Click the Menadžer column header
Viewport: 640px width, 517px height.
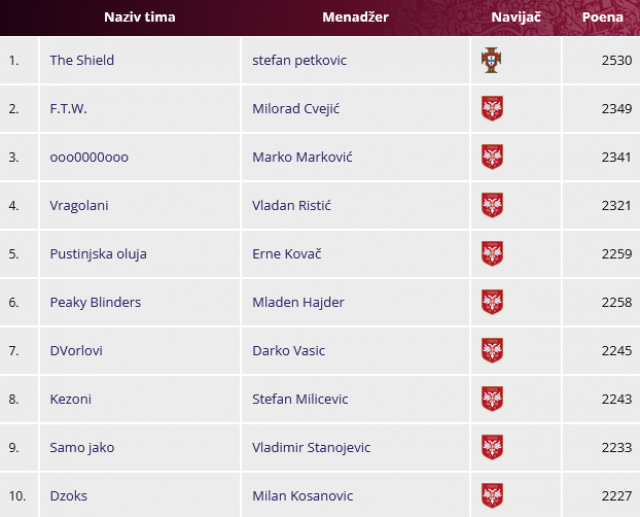(355, 17)
